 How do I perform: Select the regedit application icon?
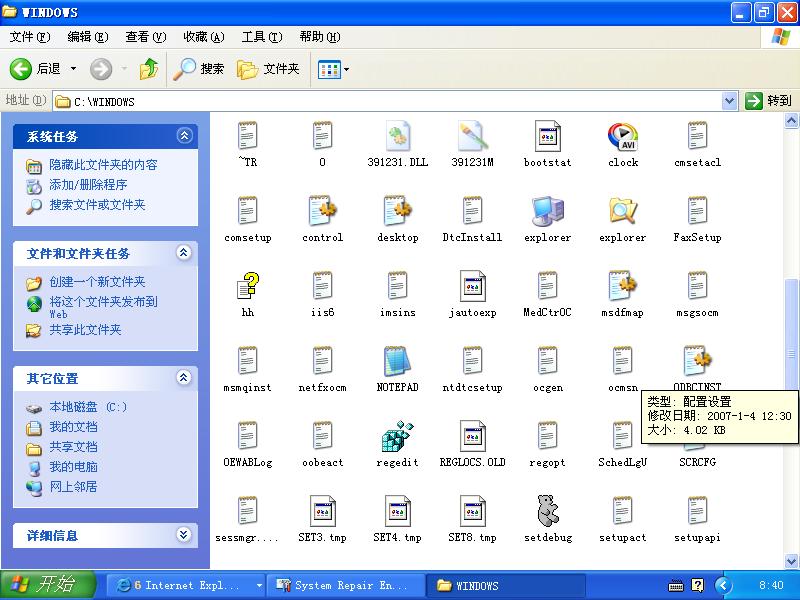(397, 436)
